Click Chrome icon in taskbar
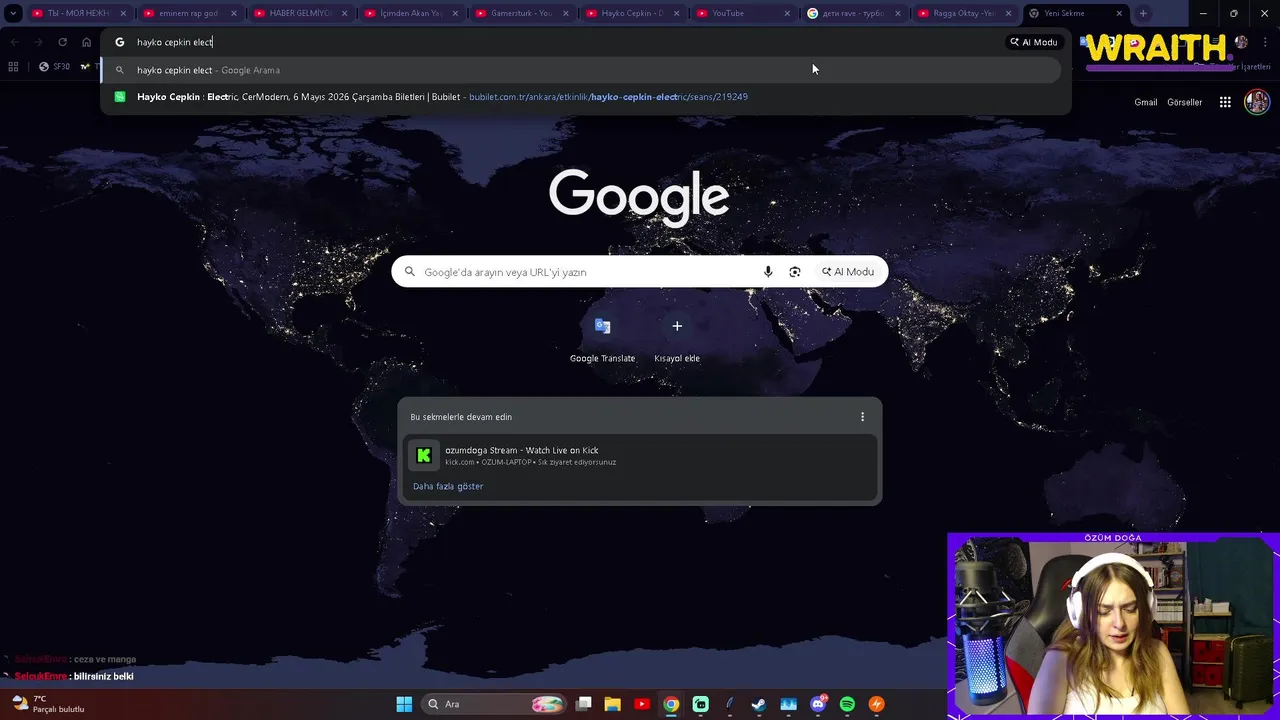The width and height of the screenshot is (1280, 720). pos(671,704)
